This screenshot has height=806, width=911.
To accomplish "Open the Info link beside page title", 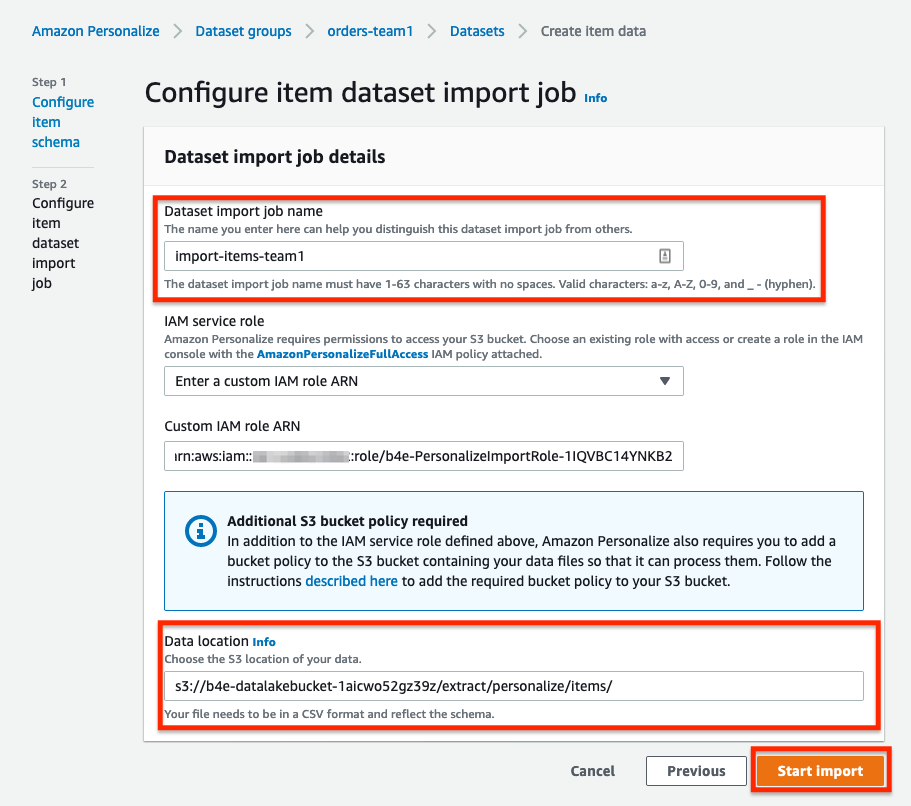I will tap(596, 98).
